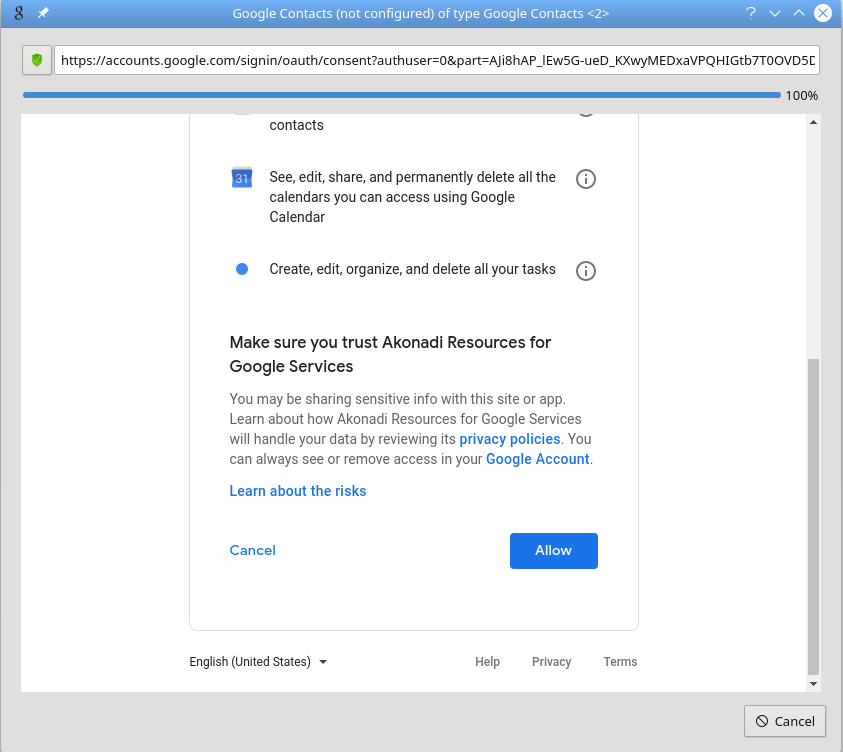Open contextual help via the question mark icon
Screen dimensions: 843x752
coord(749,13)
